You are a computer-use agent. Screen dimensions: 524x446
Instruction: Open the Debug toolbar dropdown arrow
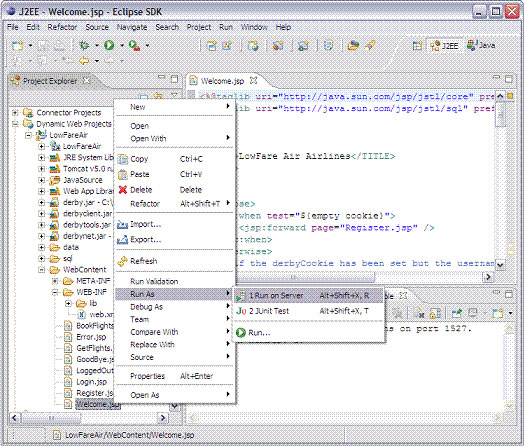(x=97, y=45)
